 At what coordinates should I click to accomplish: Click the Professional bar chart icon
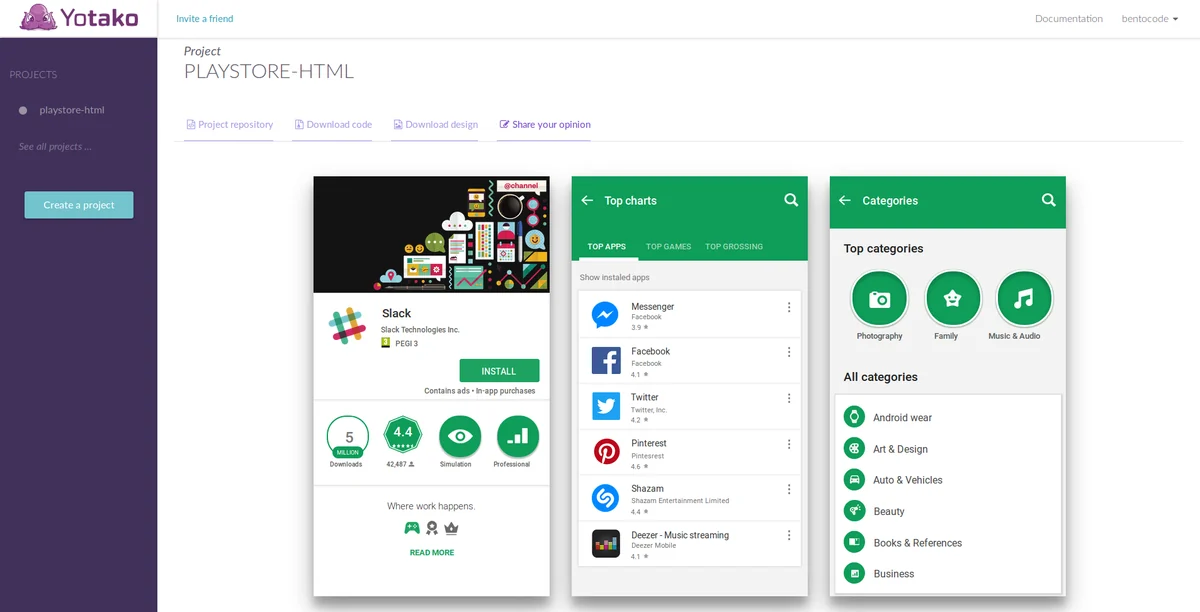point(518,436)
